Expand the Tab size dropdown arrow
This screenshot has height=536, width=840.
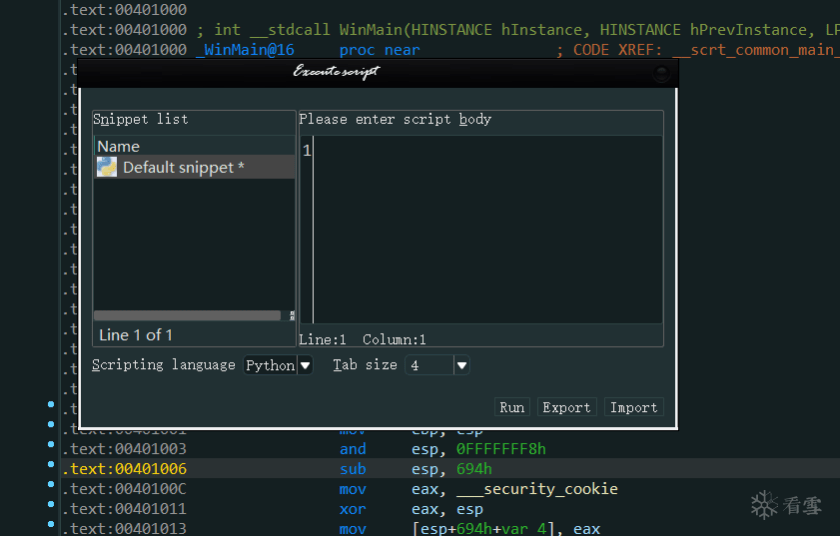pos(462,365)
